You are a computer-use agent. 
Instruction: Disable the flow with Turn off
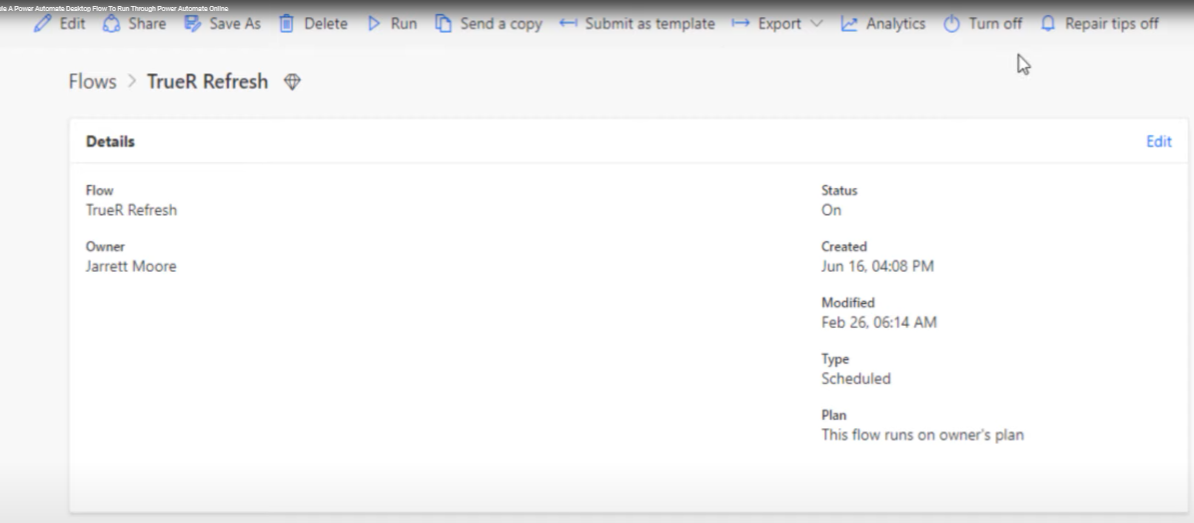[x=995, y=24]
